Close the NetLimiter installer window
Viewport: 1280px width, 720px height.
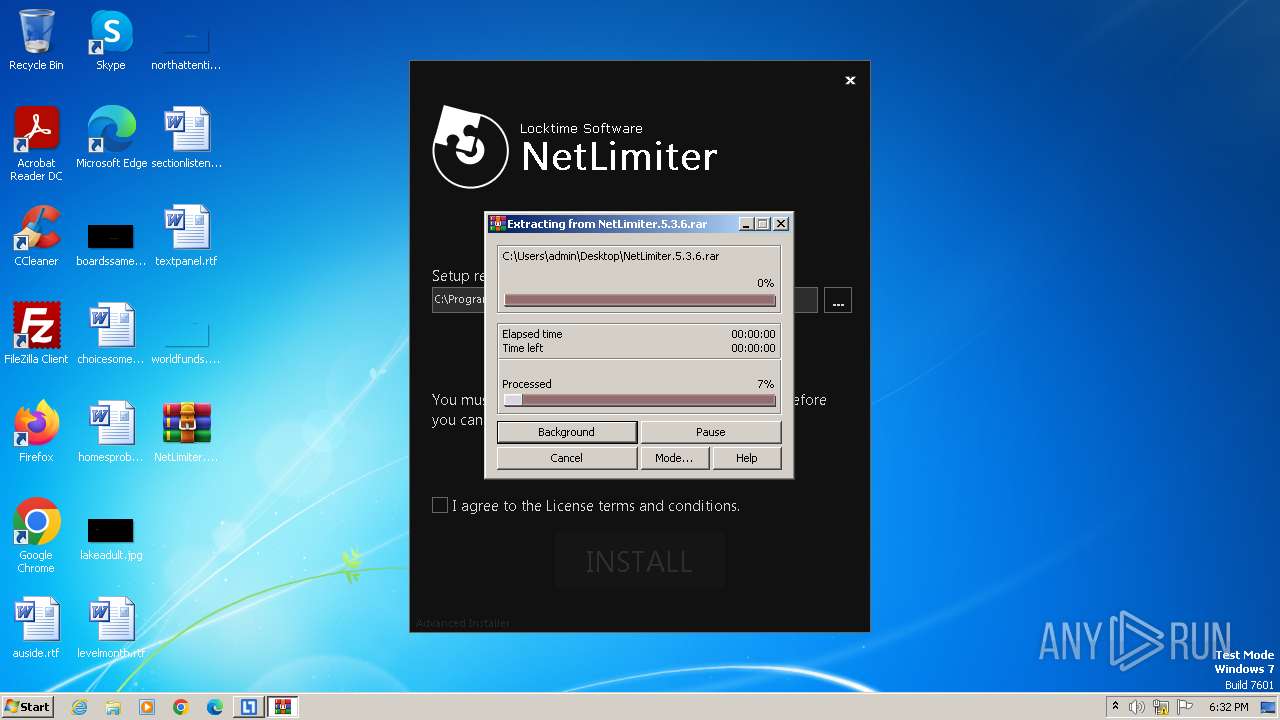click(x=850, y=81)
